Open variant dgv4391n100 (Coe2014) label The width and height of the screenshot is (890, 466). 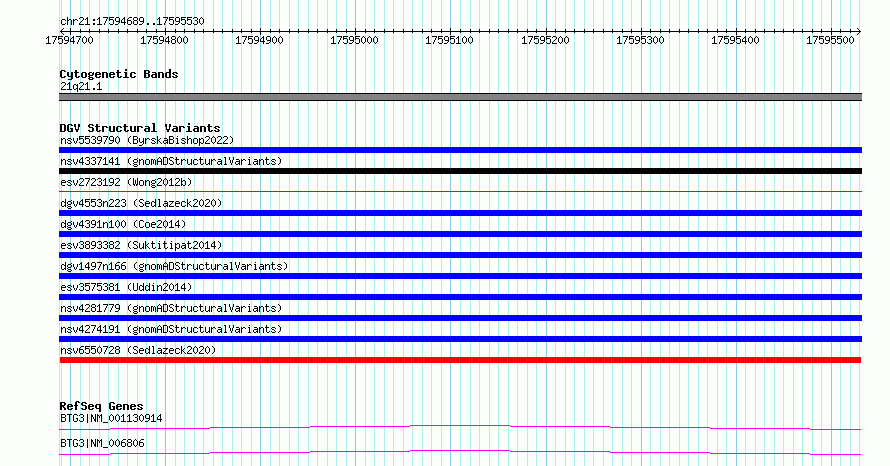point(123,224)
